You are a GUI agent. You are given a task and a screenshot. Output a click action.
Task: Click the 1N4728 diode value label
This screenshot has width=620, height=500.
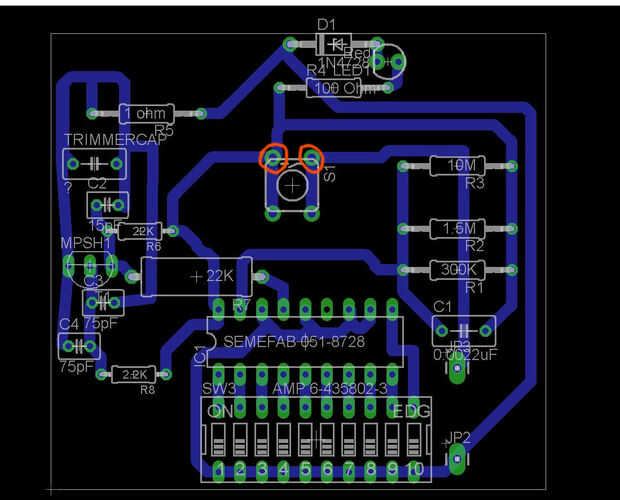pyautogui.click(x=344, y=62)
